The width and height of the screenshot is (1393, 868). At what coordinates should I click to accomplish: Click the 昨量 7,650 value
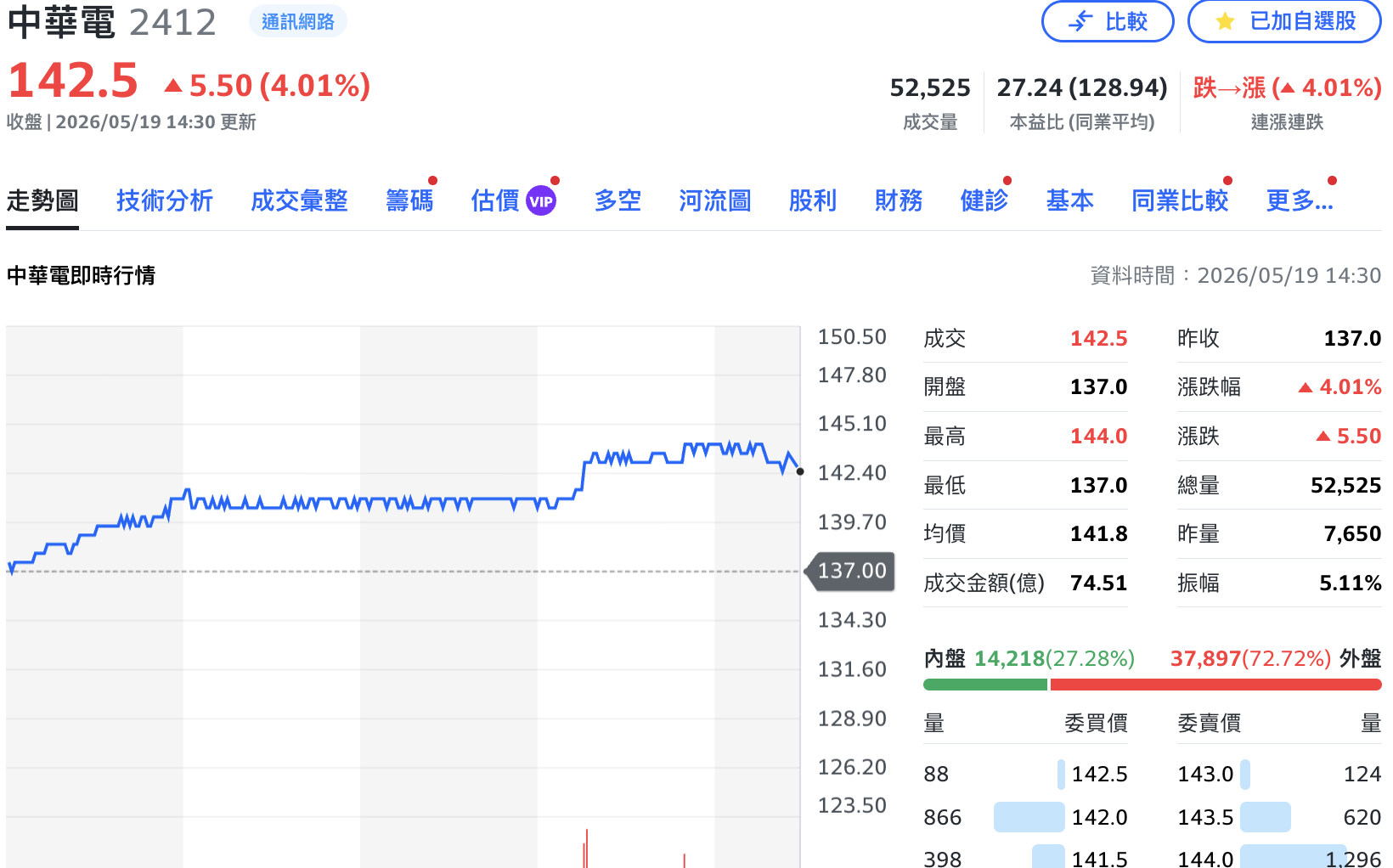click(x=1352, y=534)
